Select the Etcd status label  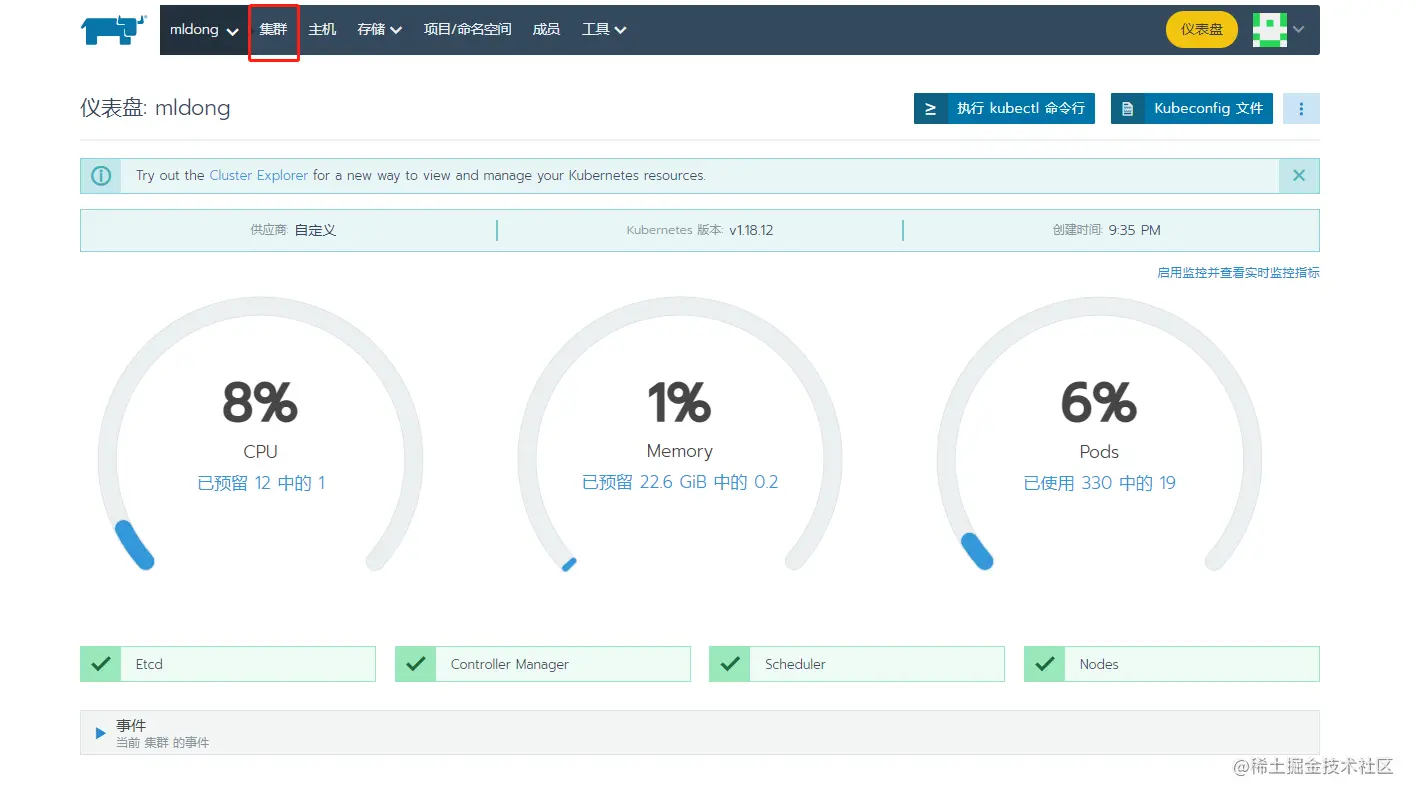[149, 664]
